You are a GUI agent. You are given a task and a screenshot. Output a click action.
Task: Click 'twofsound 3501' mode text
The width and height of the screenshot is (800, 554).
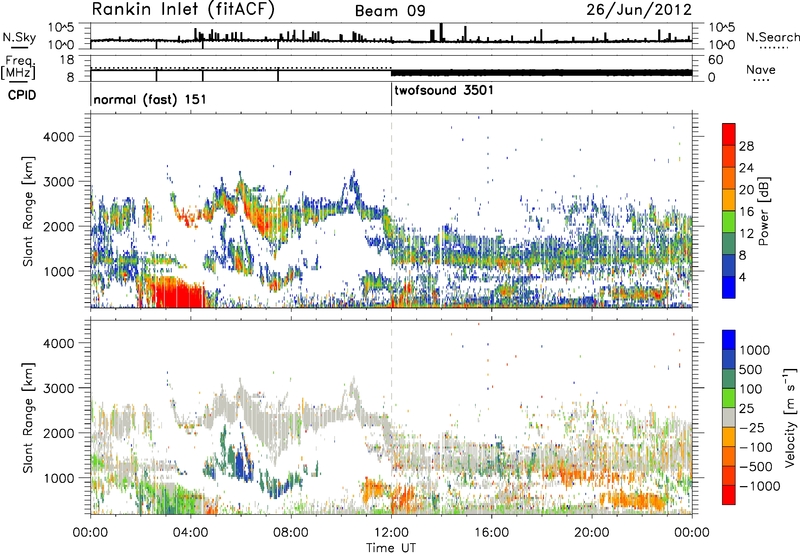444,90
